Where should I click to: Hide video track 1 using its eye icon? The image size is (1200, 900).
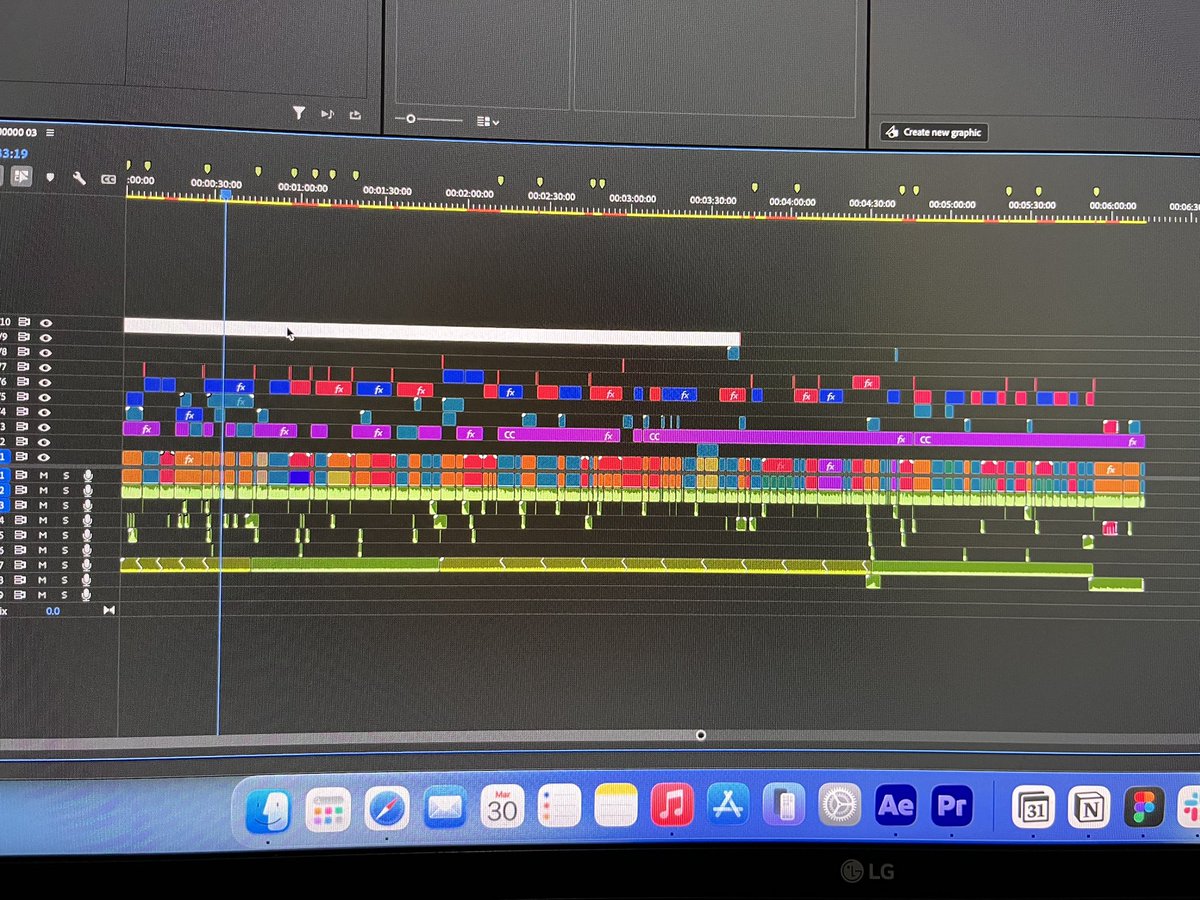[45, 456]
